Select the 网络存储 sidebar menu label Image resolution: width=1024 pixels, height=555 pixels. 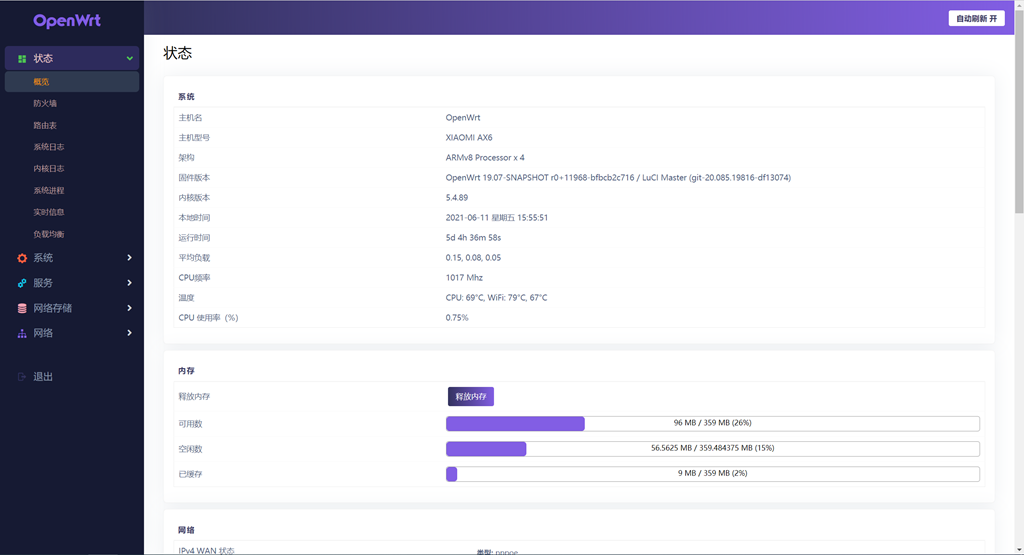click(x=53, y=308)
